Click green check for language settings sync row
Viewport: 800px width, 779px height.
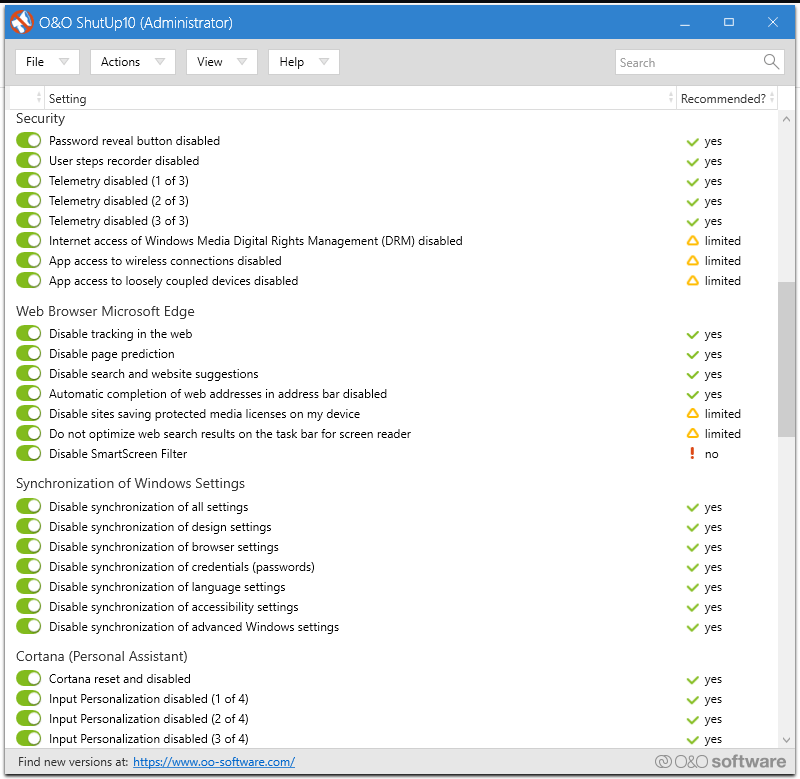[x=692, y=588]
